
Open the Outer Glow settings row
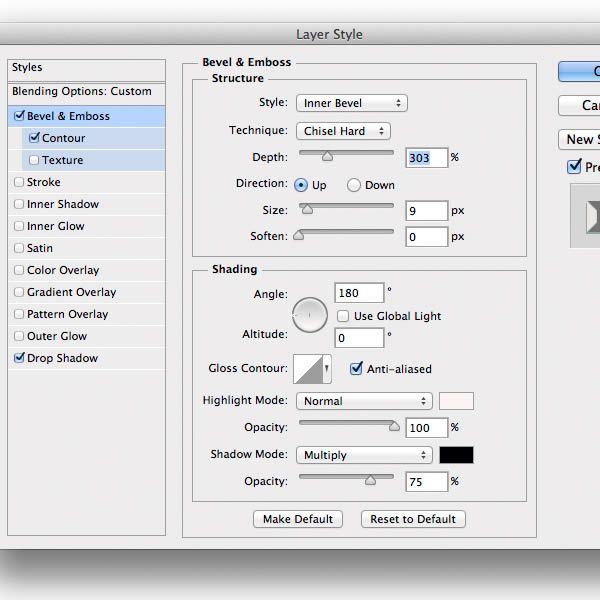[x=86, y=336]
